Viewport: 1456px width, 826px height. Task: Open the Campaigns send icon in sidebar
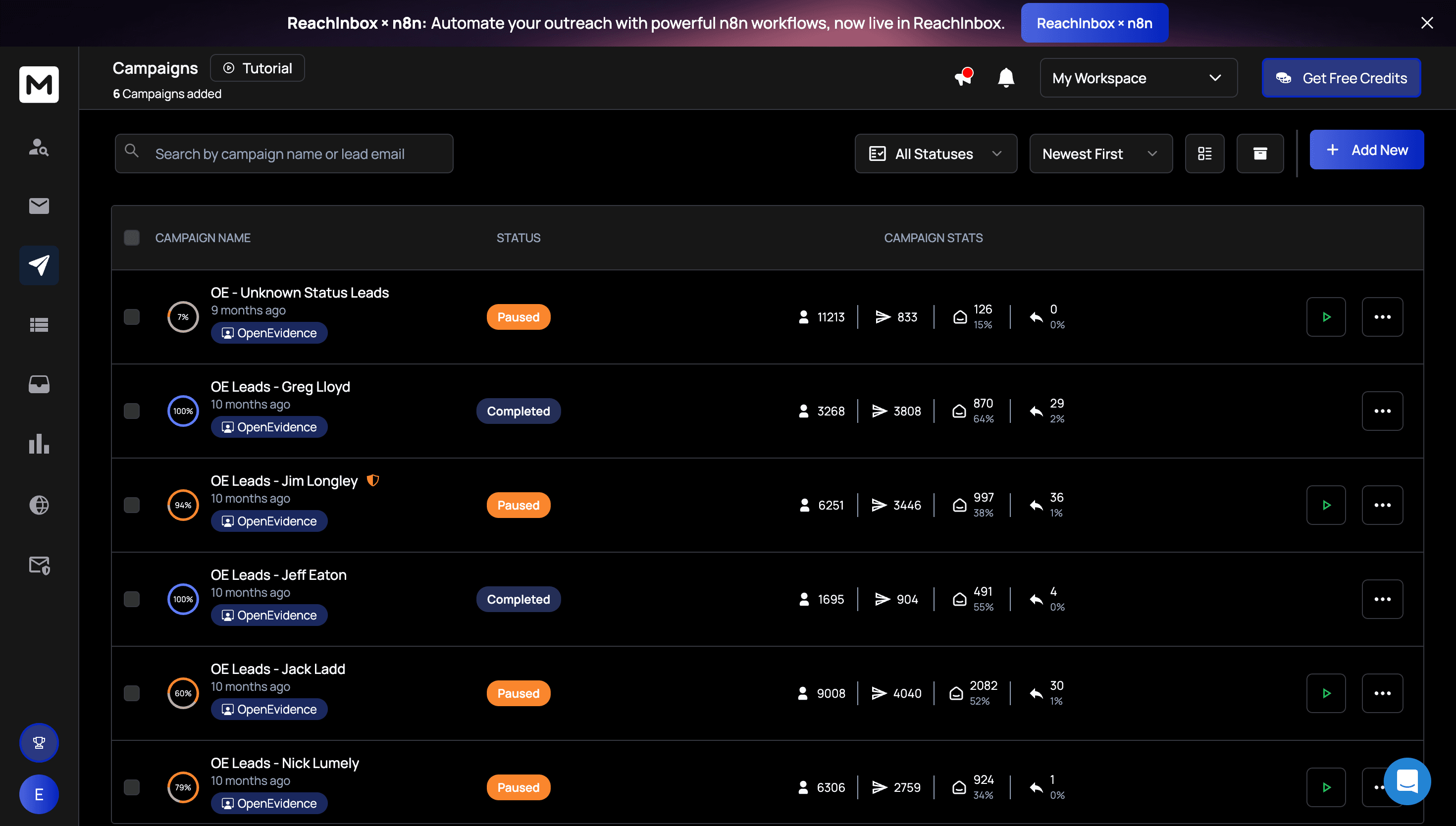(x=39, y=265)
